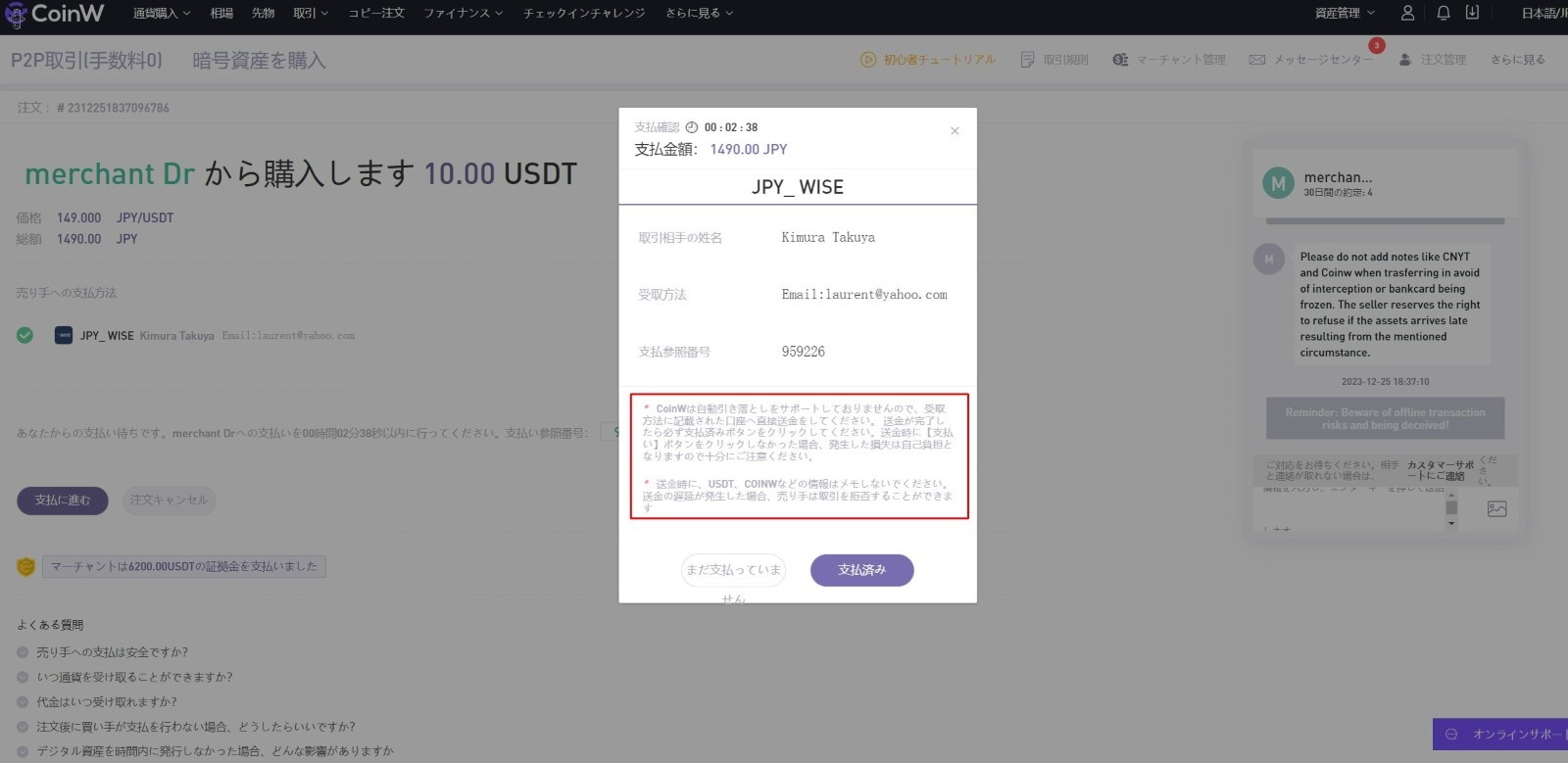
Task: Click the merchant Dr name link in heading
Action: (110, 174)
